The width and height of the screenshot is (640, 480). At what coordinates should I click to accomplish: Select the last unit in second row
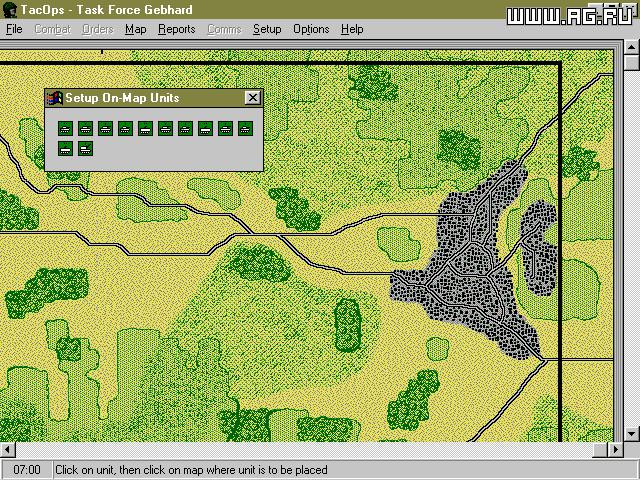pyautogui.click(x=85, y=149)
